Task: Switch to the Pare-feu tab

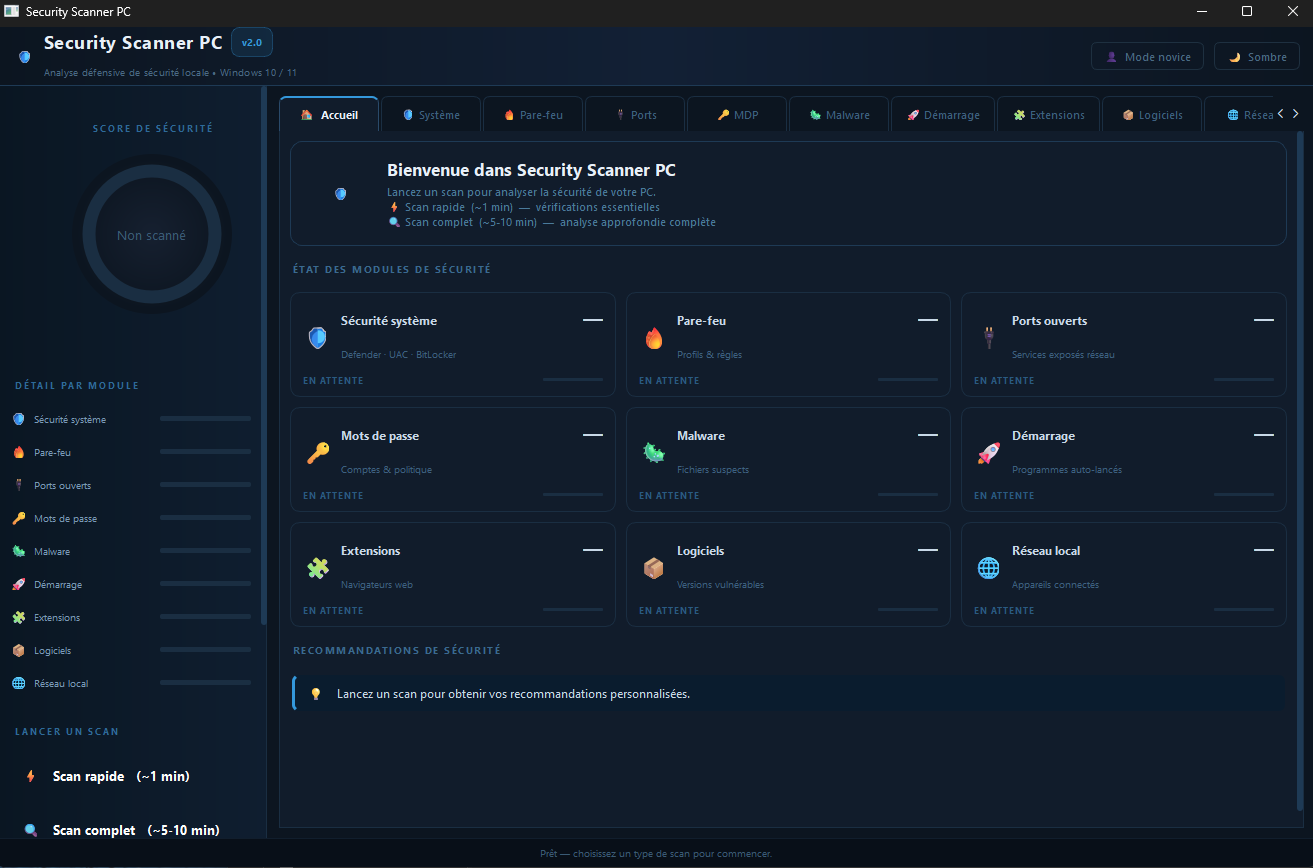Action: [532, 115]
